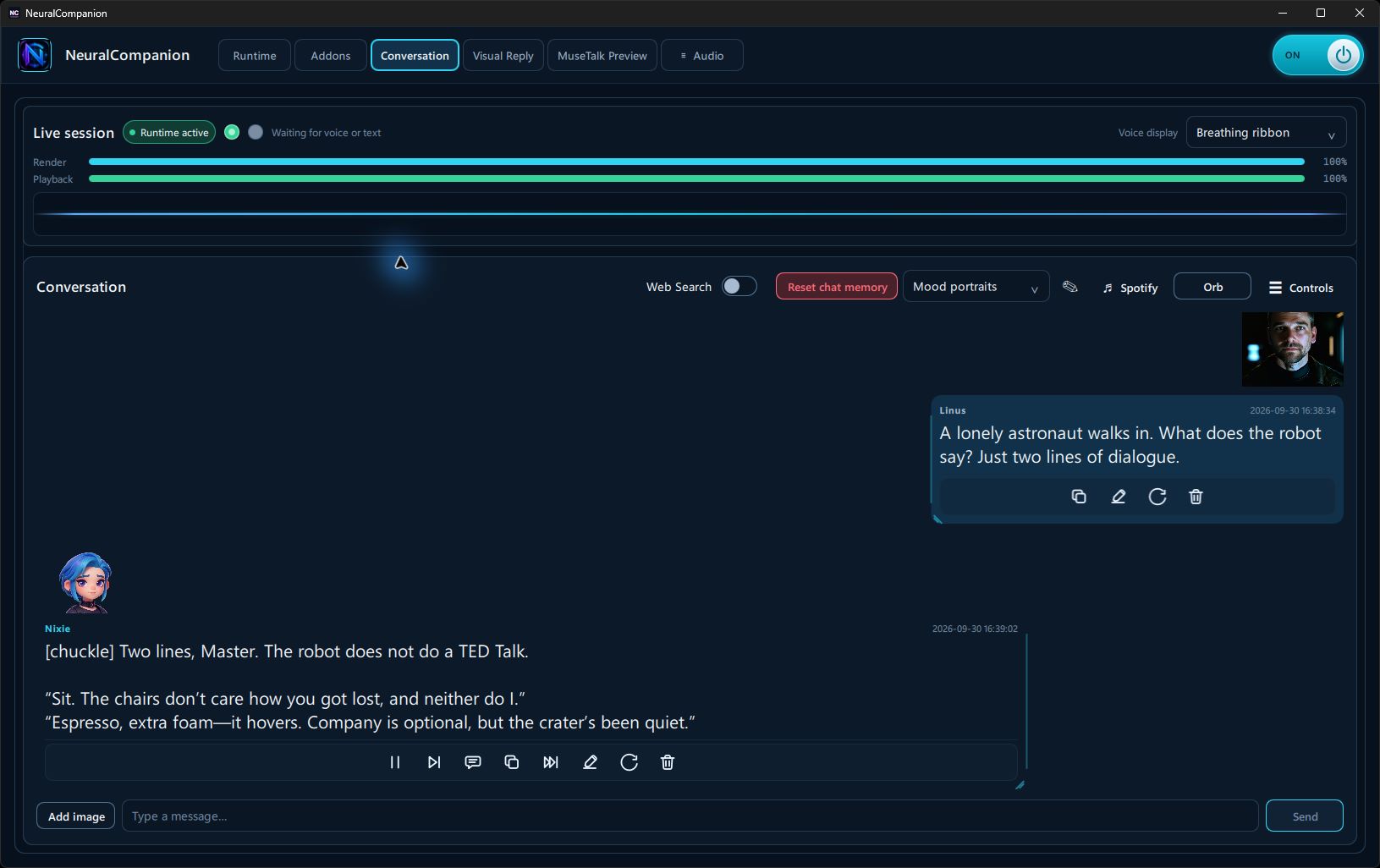Click the eraser icon next to Mood portraits
Screen dimensions: 1380x868
pos(1070,287)
